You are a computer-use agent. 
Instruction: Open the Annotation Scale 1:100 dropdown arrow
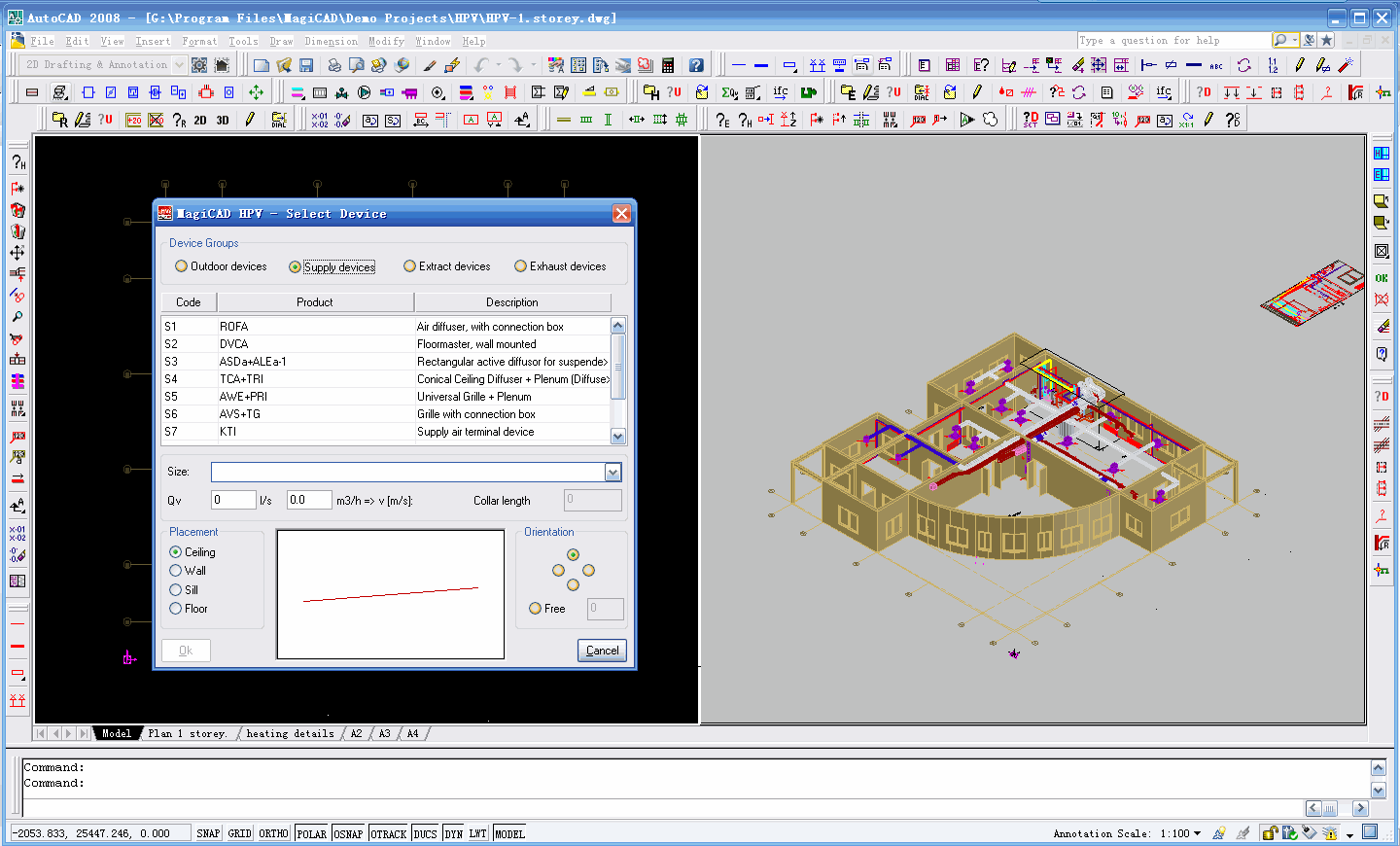1197,833
